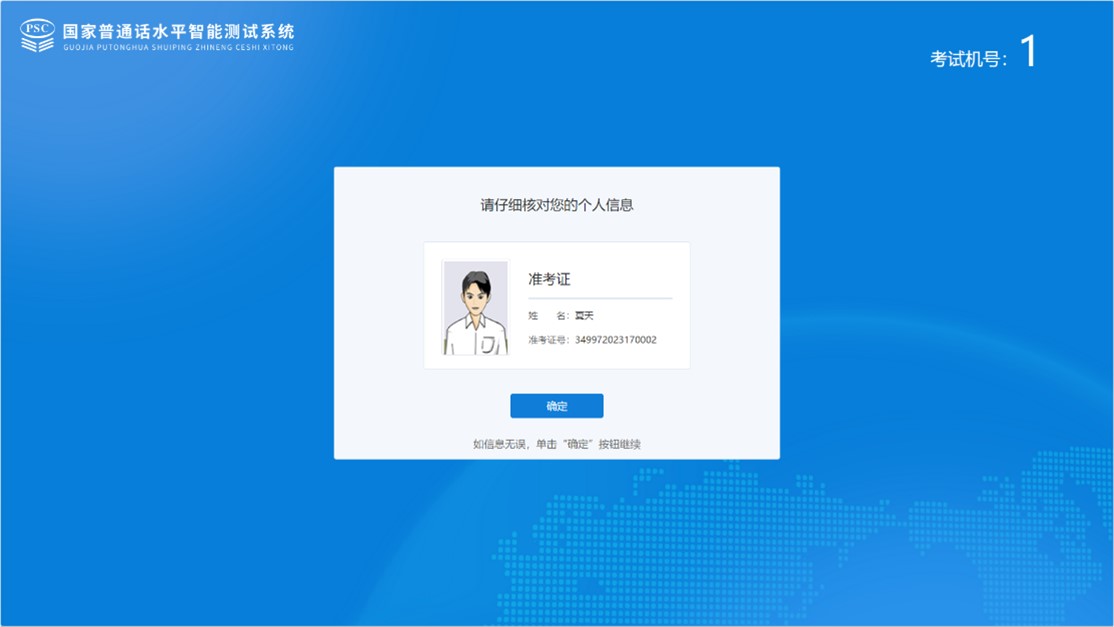Click the word 确定 in the hint sentence

coord(579,444)
